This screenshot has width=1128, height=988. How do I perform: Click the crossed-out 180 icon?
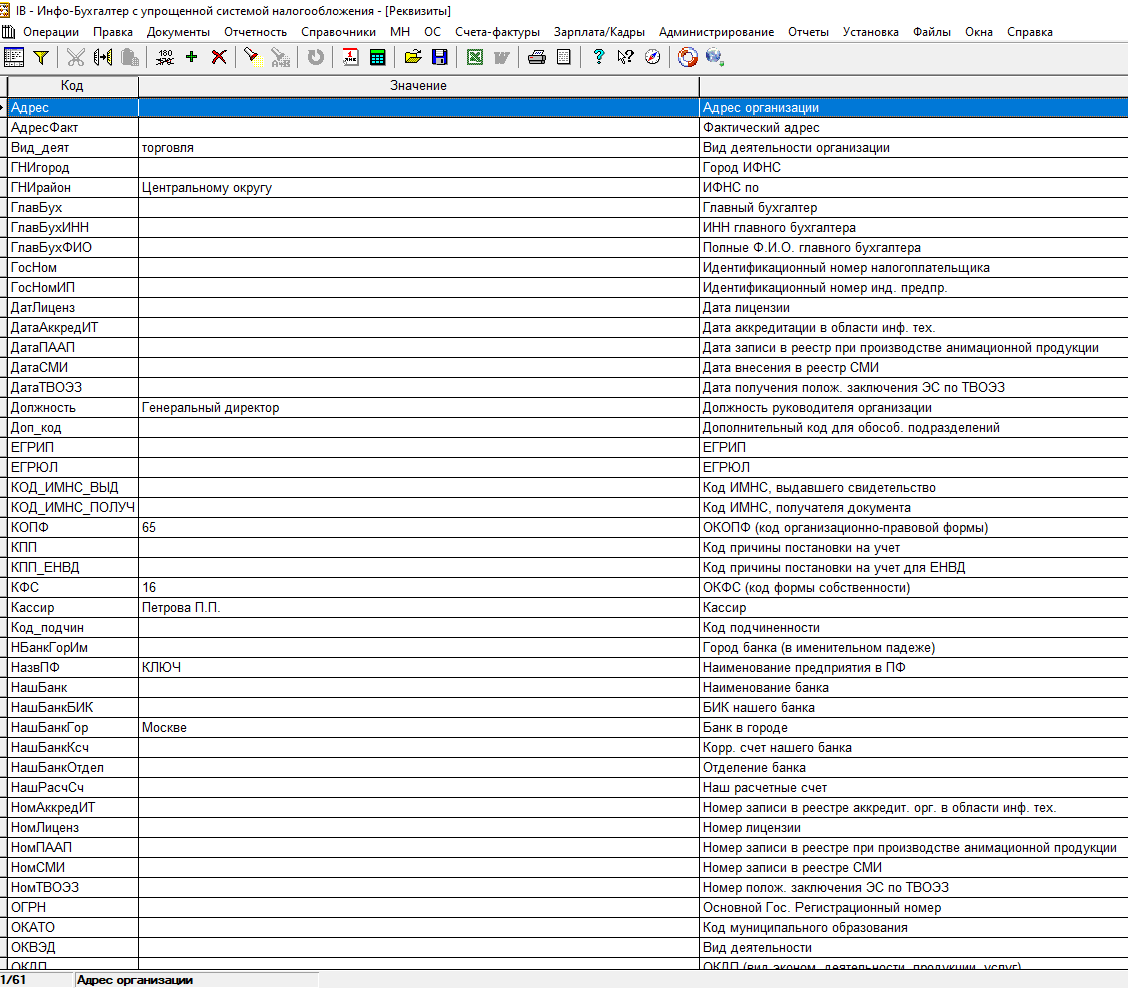(x=165, y=57)
